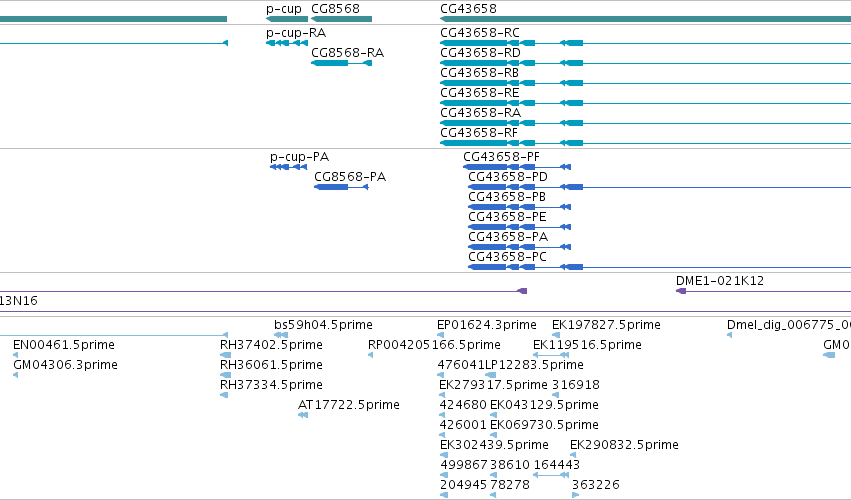Select the EK119516.5prime EST

(587, 345)
